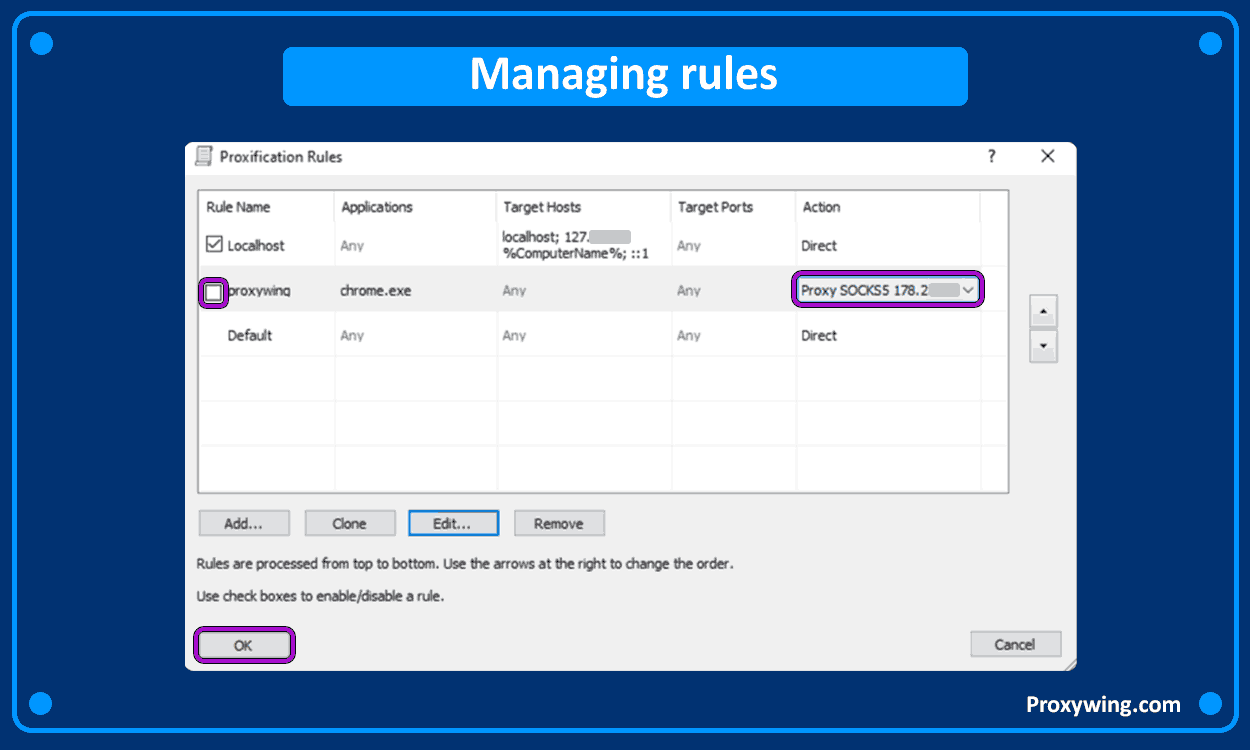Click the Clone button
Screen dimensions: 1250x750
[x=349, y=523]
